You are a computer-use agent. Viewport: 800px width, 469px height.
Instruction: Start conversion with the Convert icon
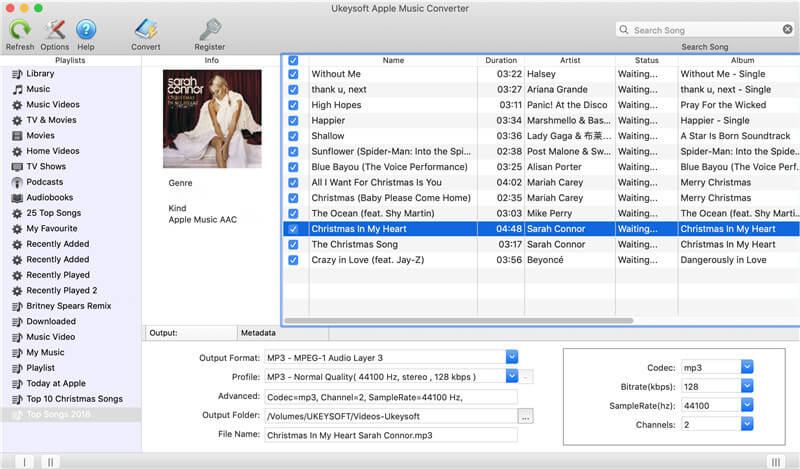146,29
